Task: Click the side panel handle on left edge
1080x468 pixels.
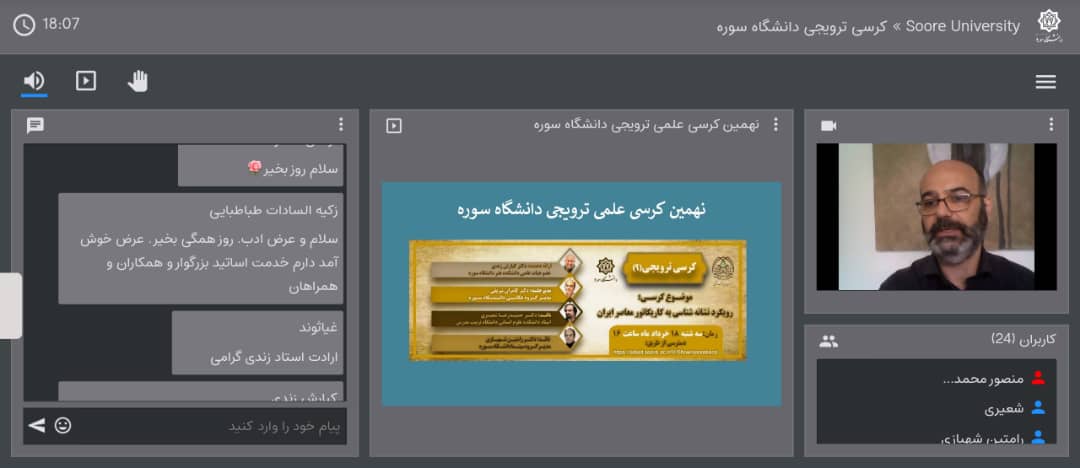Action: pyautogui.click(x=10, y=305)
